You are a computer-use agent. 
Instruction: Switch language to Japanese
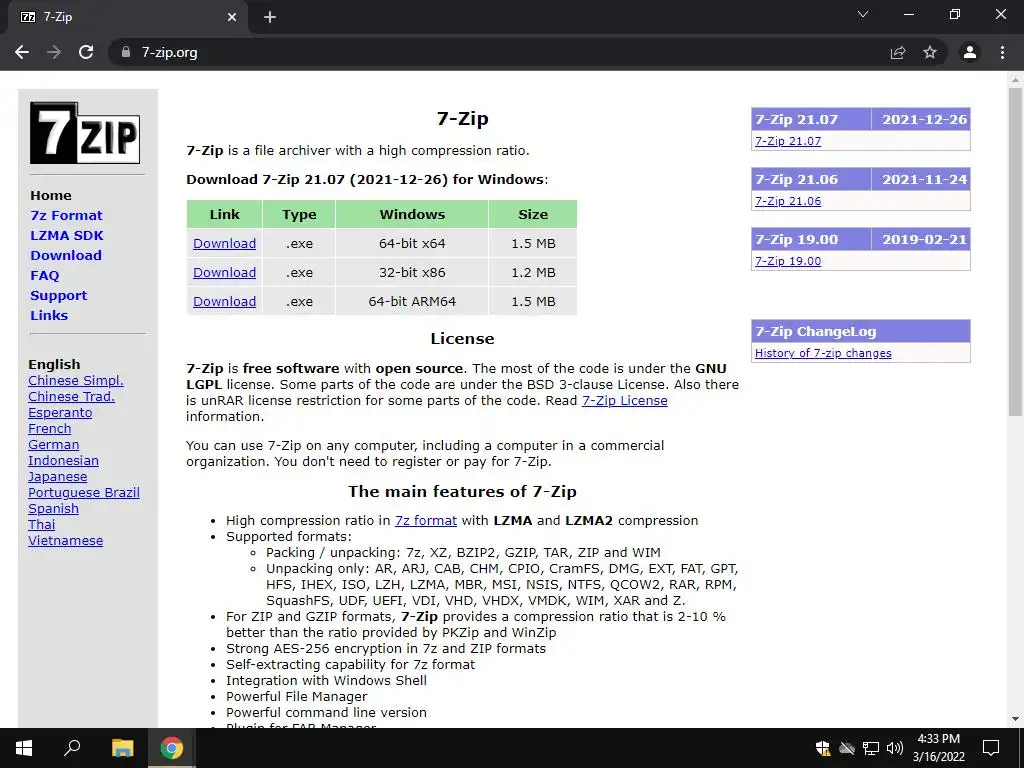[x=57, y=477]
